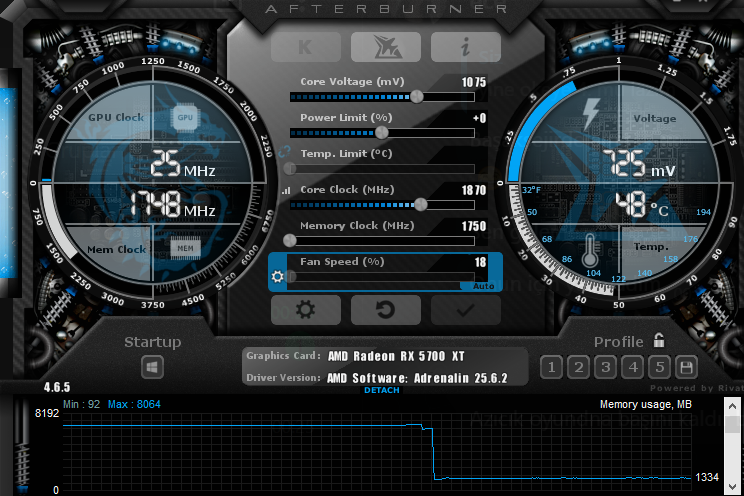Click the version number 4.6.5
The image size is (744, 496).
57,387
